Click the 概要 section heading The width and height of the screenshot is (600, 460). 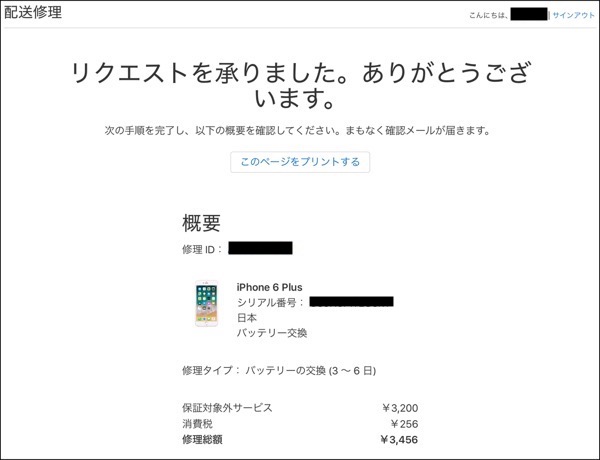tap(201, 223)
